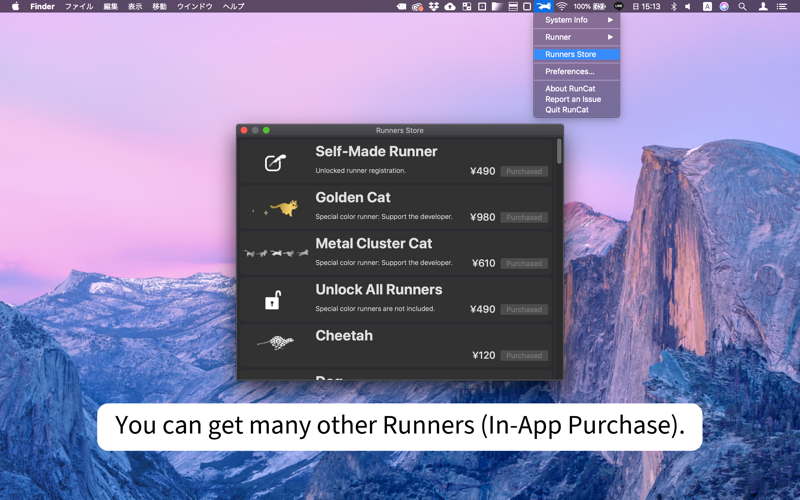Click the Runners Store window title bar
The width and height of the screenshot is (800, 500).
pyautogui.click(x=400, y=130)
